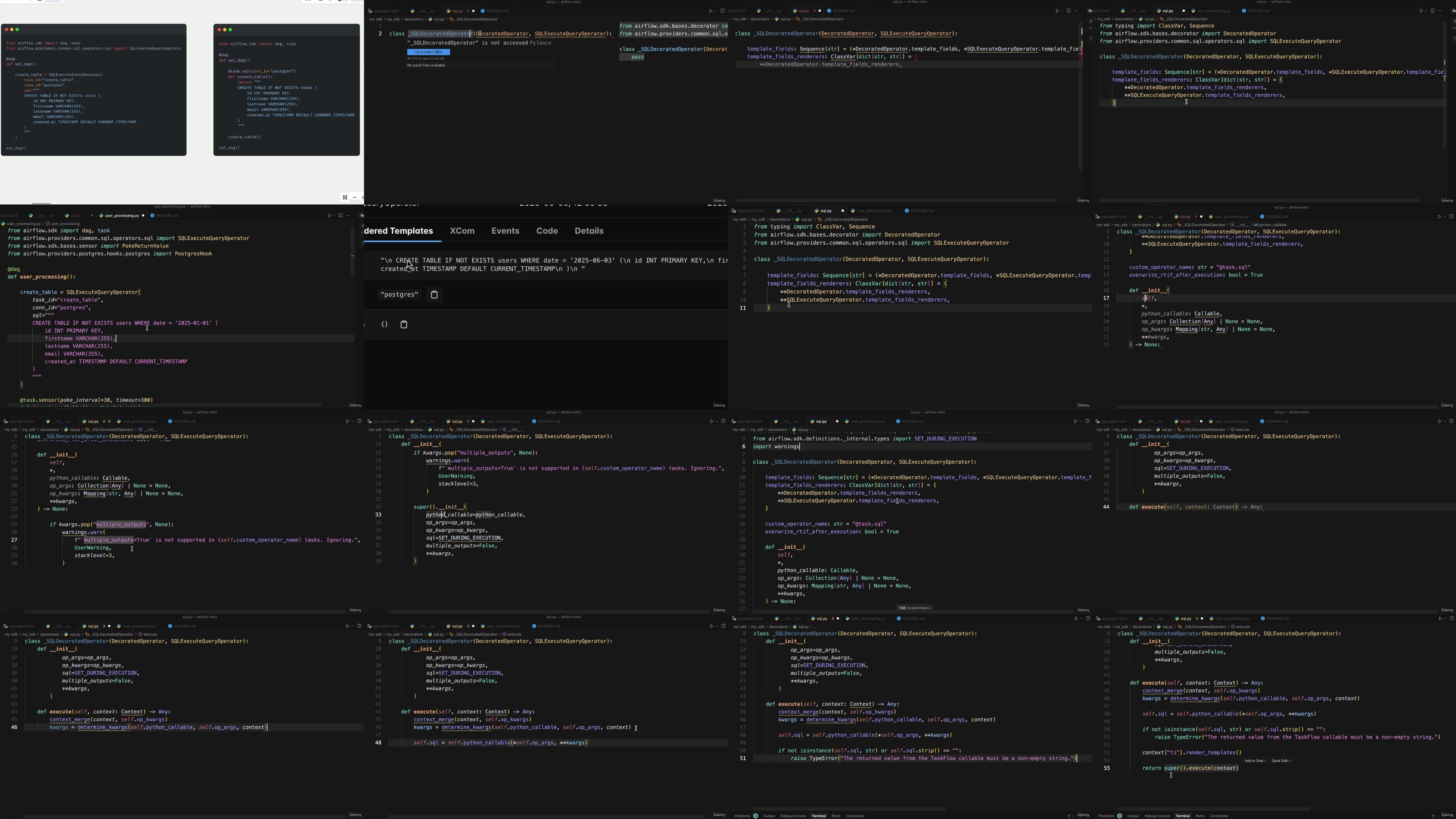Open README.md tab in editor on line 48
This screenshot has height=819, width=1456.
(549, 626)
